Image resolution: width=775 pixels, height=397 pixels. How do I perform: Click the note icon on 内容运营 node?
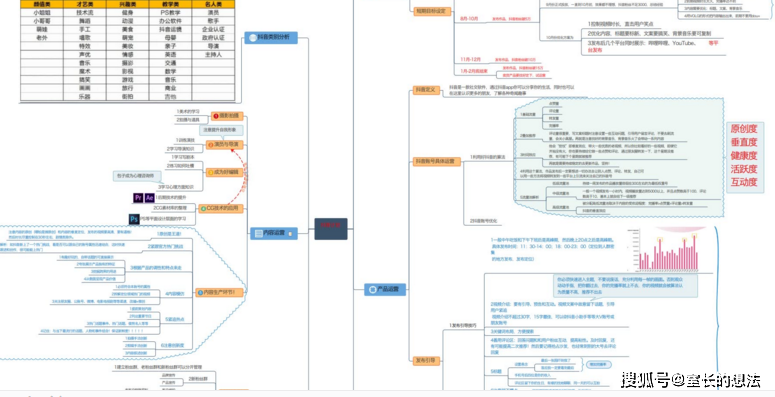click(291, 233)
